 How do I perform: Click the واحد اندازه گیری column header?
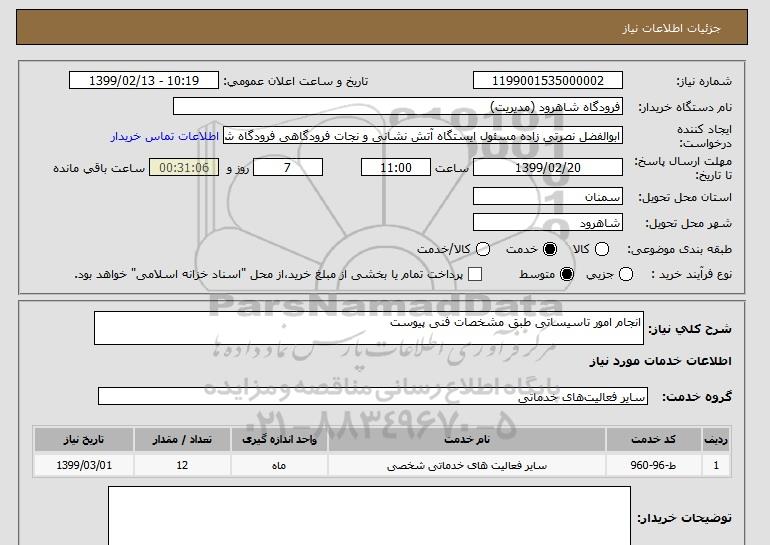tap(279, 439)
